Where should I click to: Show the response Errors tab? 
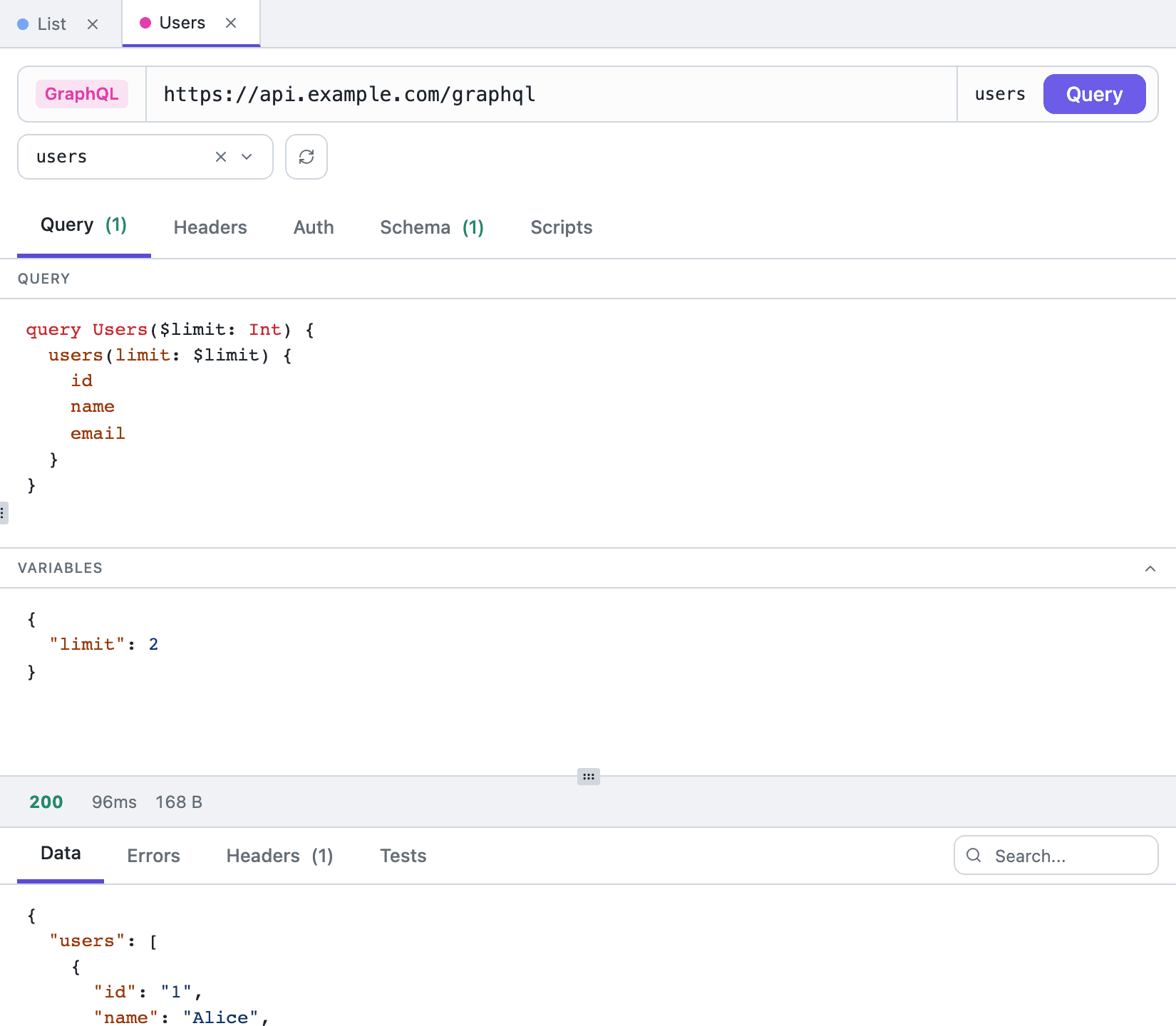point(153,856)
